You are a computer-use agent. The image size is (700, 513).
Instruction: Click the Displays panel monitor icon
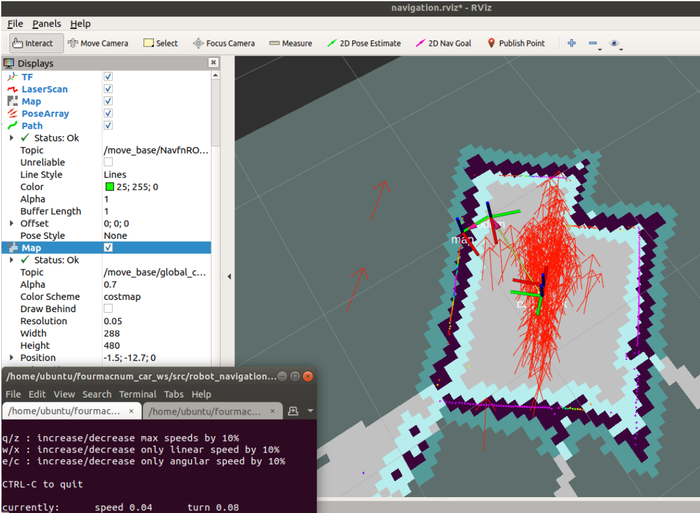[x=8, y=63]
